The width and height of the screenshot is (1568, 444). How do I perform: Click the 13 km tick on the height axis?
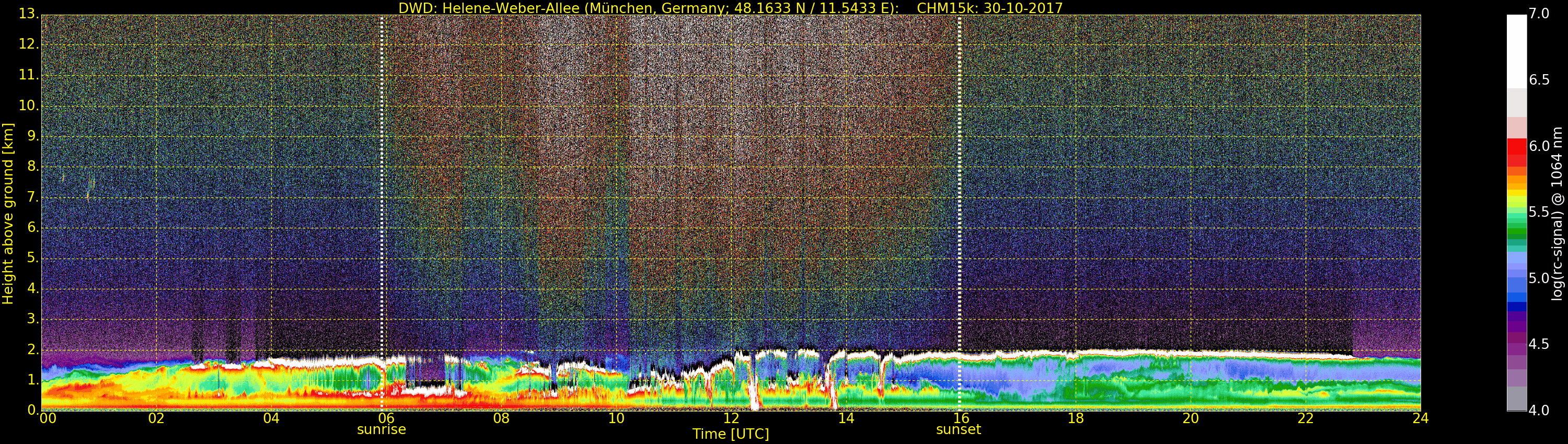(27, 14)
